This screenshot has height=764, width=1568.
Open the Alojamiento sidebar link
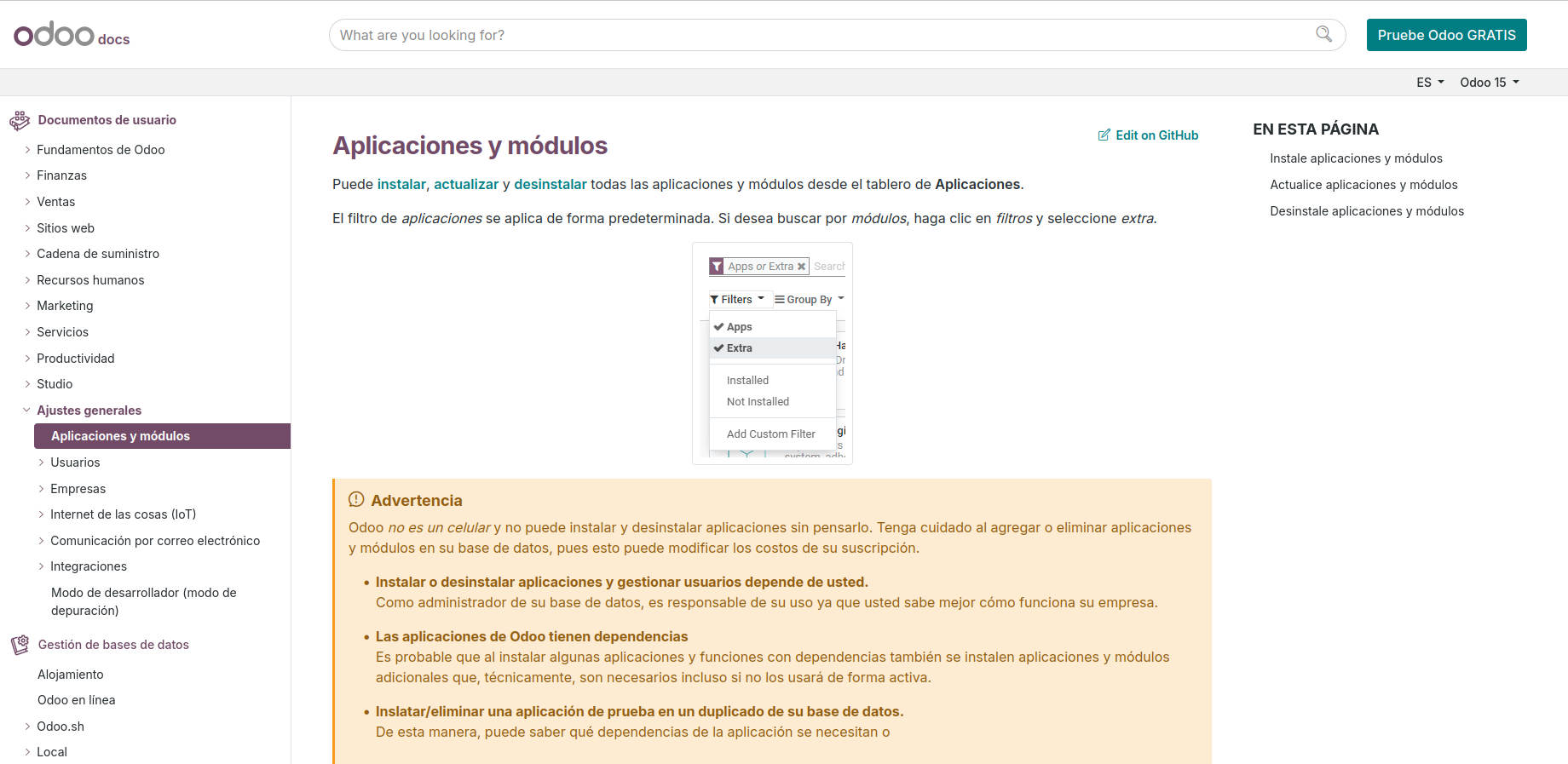tap(70, 675)
